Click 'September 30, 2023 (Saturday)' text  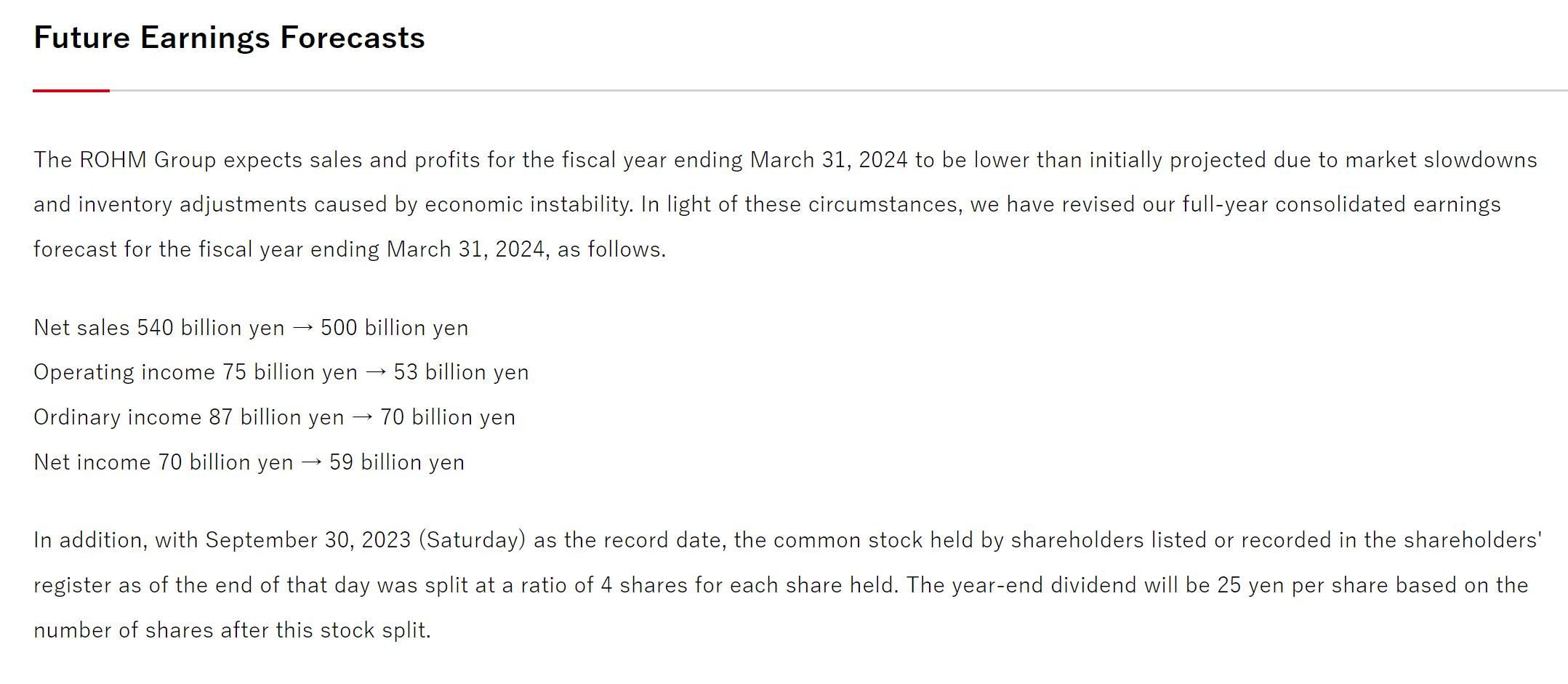click(365, 540)
